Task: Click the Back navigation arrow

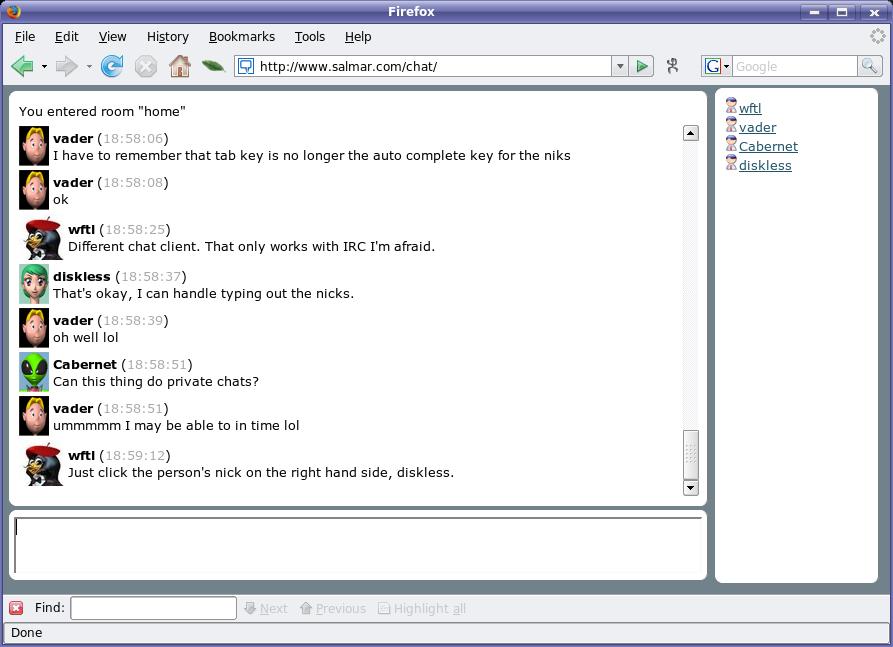Action: click(22, 66)
